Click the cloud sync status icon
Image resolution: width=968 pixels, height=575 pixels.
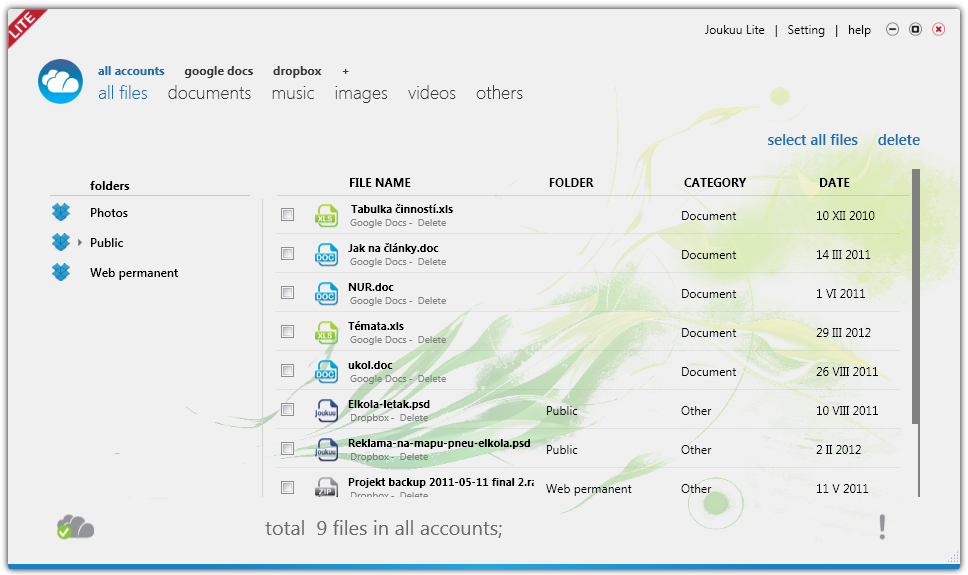75,527
